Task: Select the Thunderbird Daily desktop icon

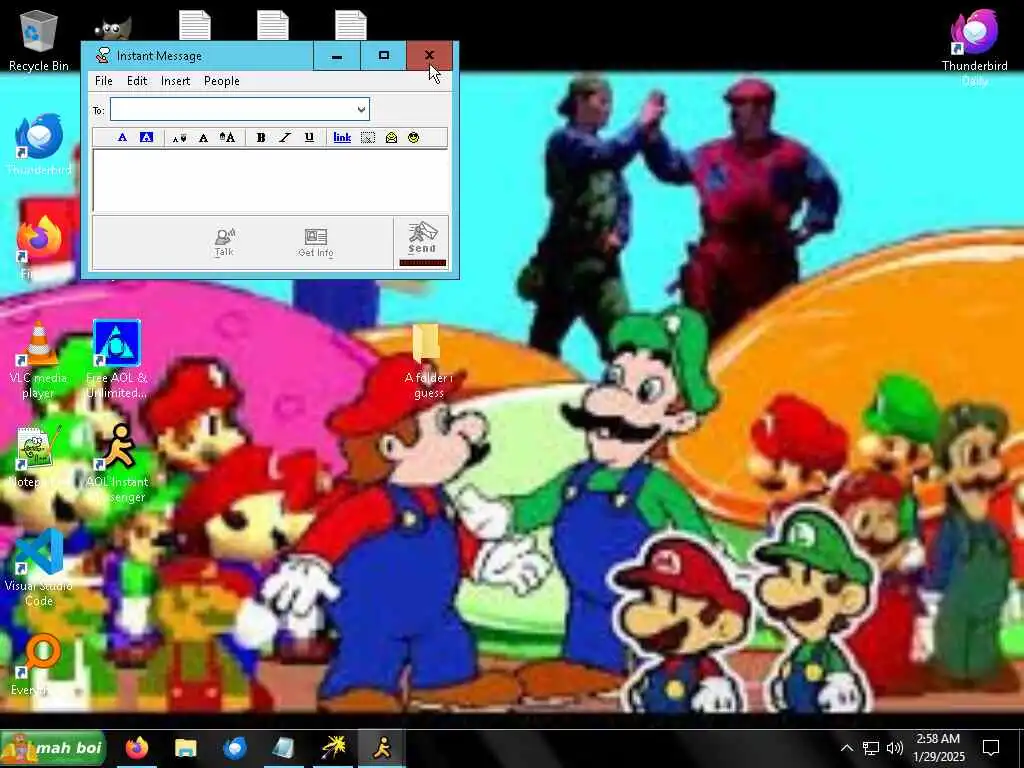Action: click(974, 47)
